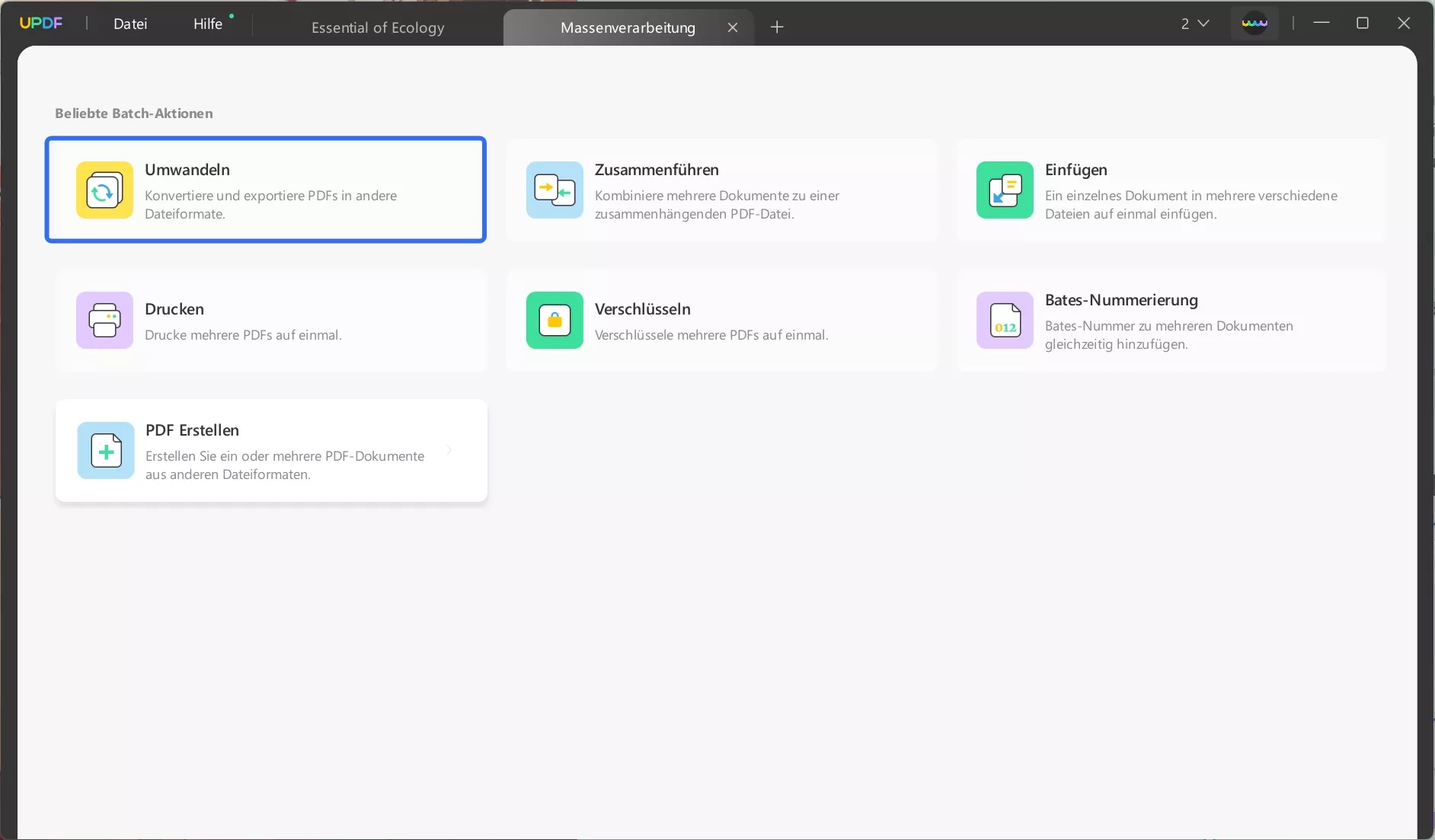Click the Umwandeln convert icon

point(104,190)
